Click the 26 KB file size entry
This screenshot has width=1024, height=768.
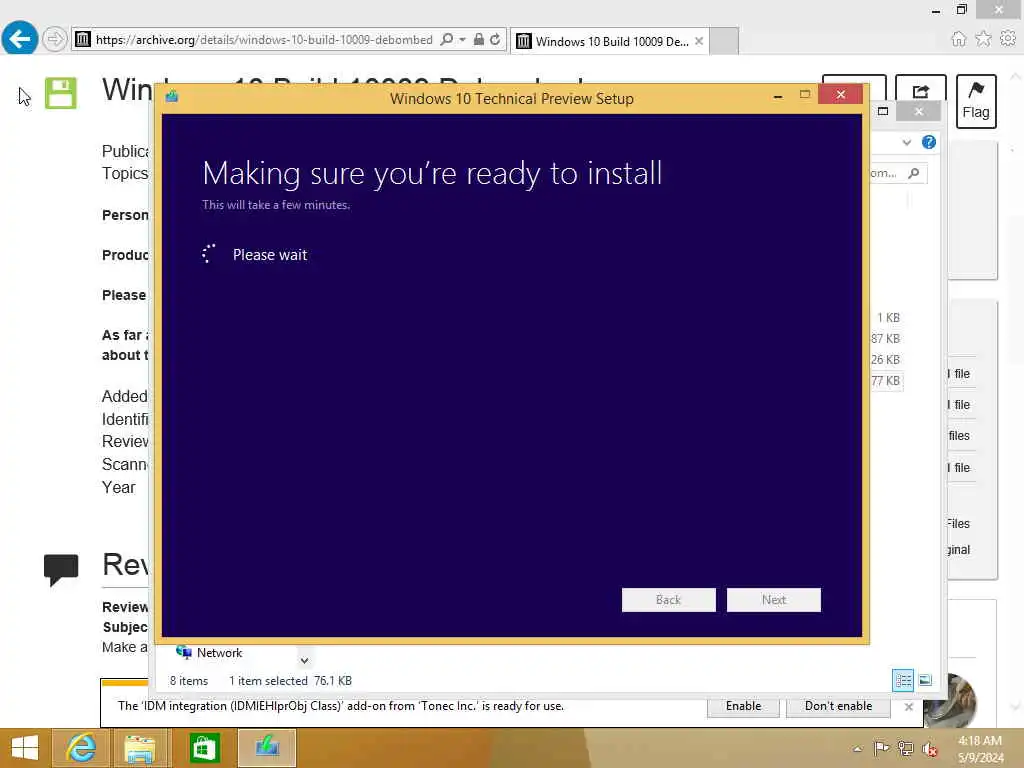tap(886, 359)
